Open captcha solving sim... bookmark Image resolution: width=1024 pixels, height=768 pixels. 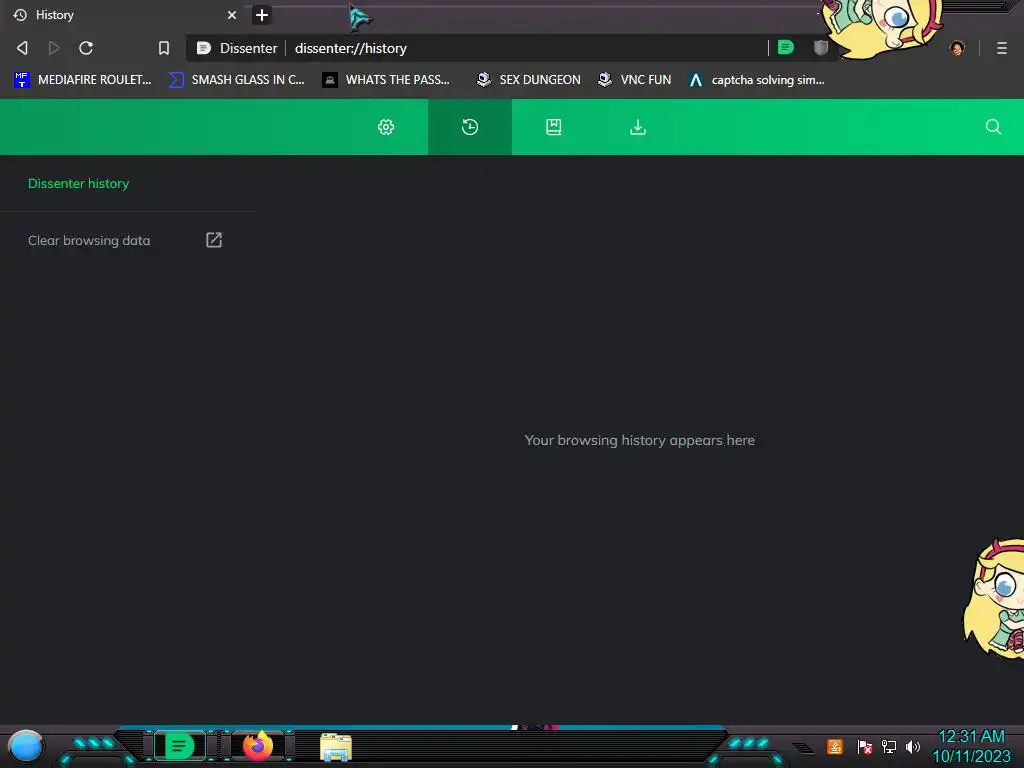[x=757, y=80]
